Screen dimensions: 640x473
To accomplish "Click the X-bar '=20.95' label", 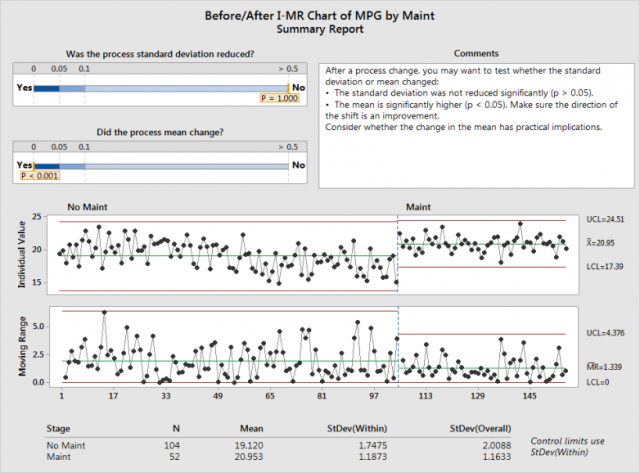I will click(600, 242).
